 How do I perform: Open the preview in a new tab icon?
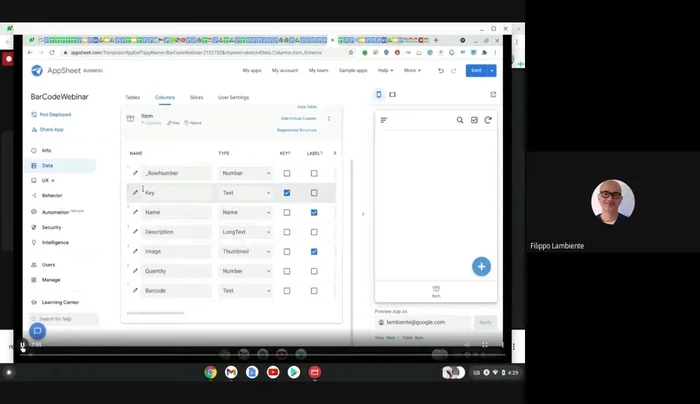pyautogui.click(x=493, y=95)
